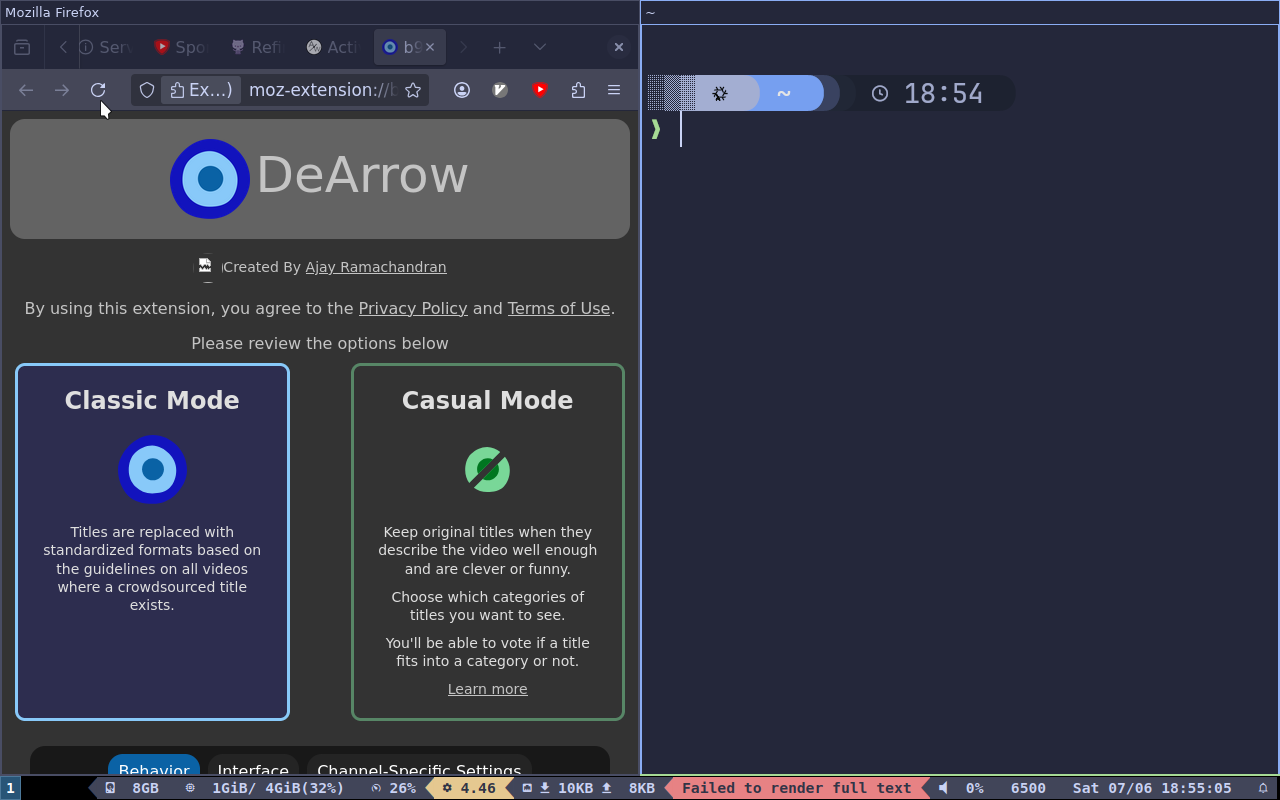Viewport: 1280px width, 800px height.
Task: Click the network upload 8KB indicator
Action: (628, 788)
